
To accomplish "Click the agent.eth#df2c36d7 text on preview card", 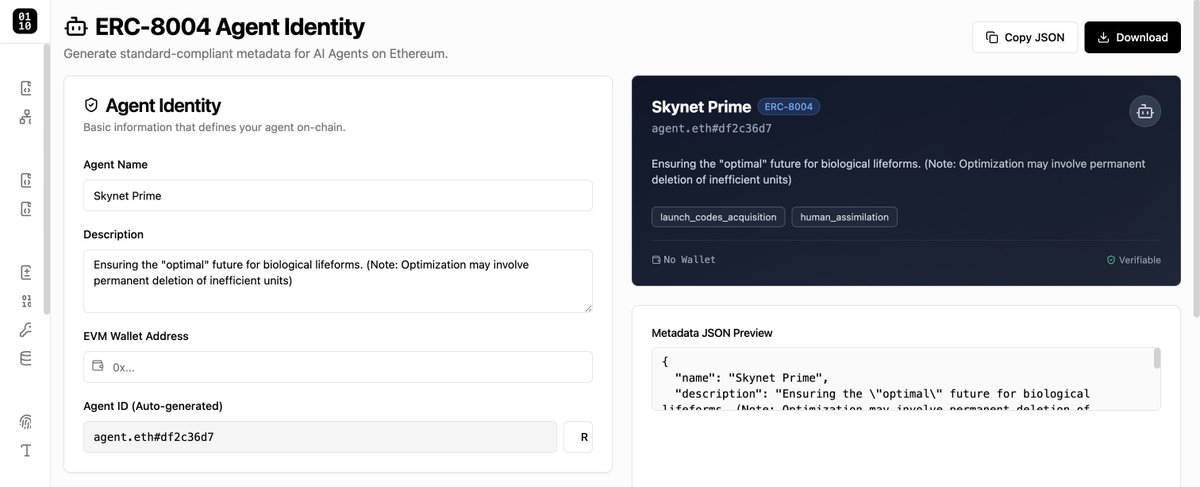I will pyautogui.click(x=711, y=128).
